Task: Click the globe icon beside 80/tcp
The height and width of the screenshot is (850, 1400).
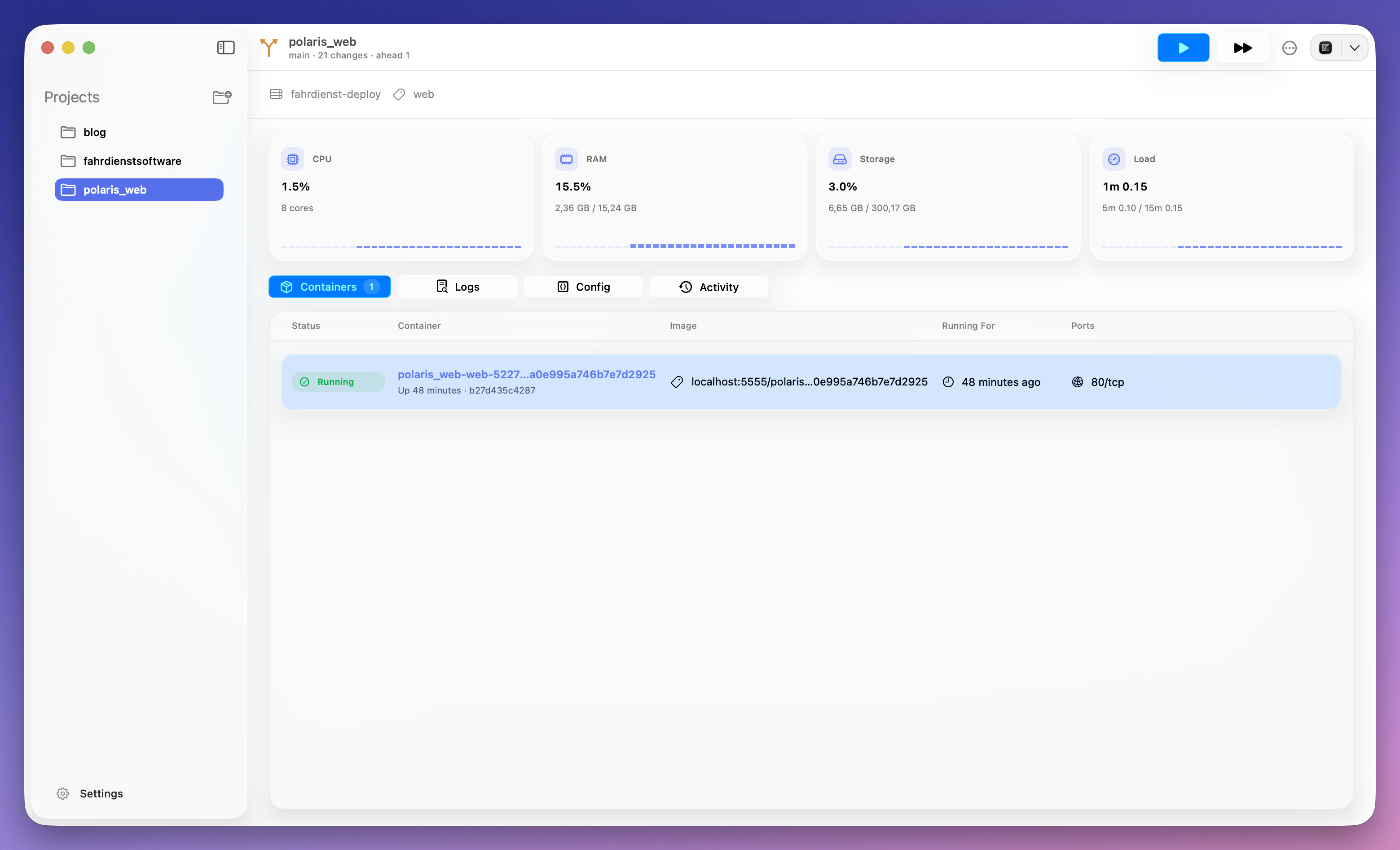Action: coord(1077,382)
